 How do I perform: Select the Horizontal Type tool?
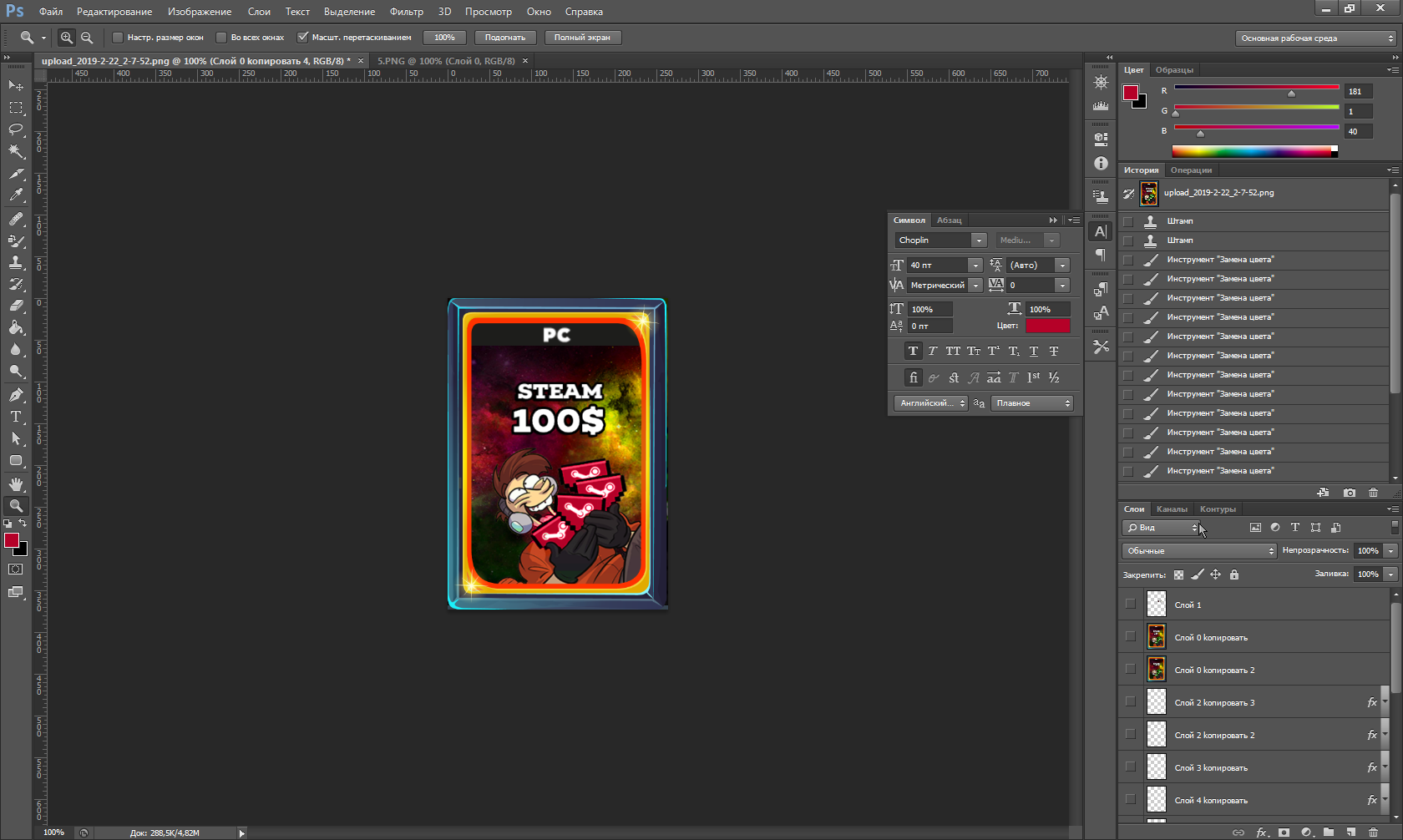click(16, 416)
